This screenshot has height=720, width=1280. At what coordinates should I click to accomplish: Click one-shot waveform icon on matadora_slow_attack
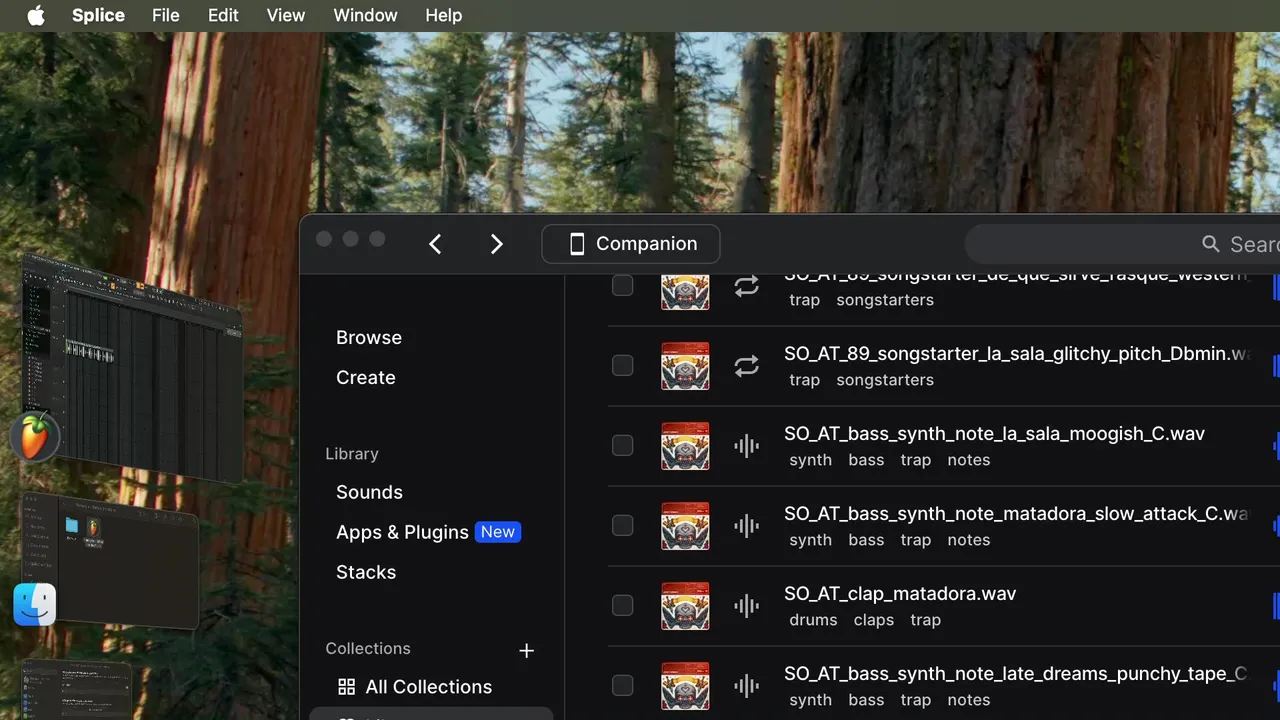pos(747,526)
